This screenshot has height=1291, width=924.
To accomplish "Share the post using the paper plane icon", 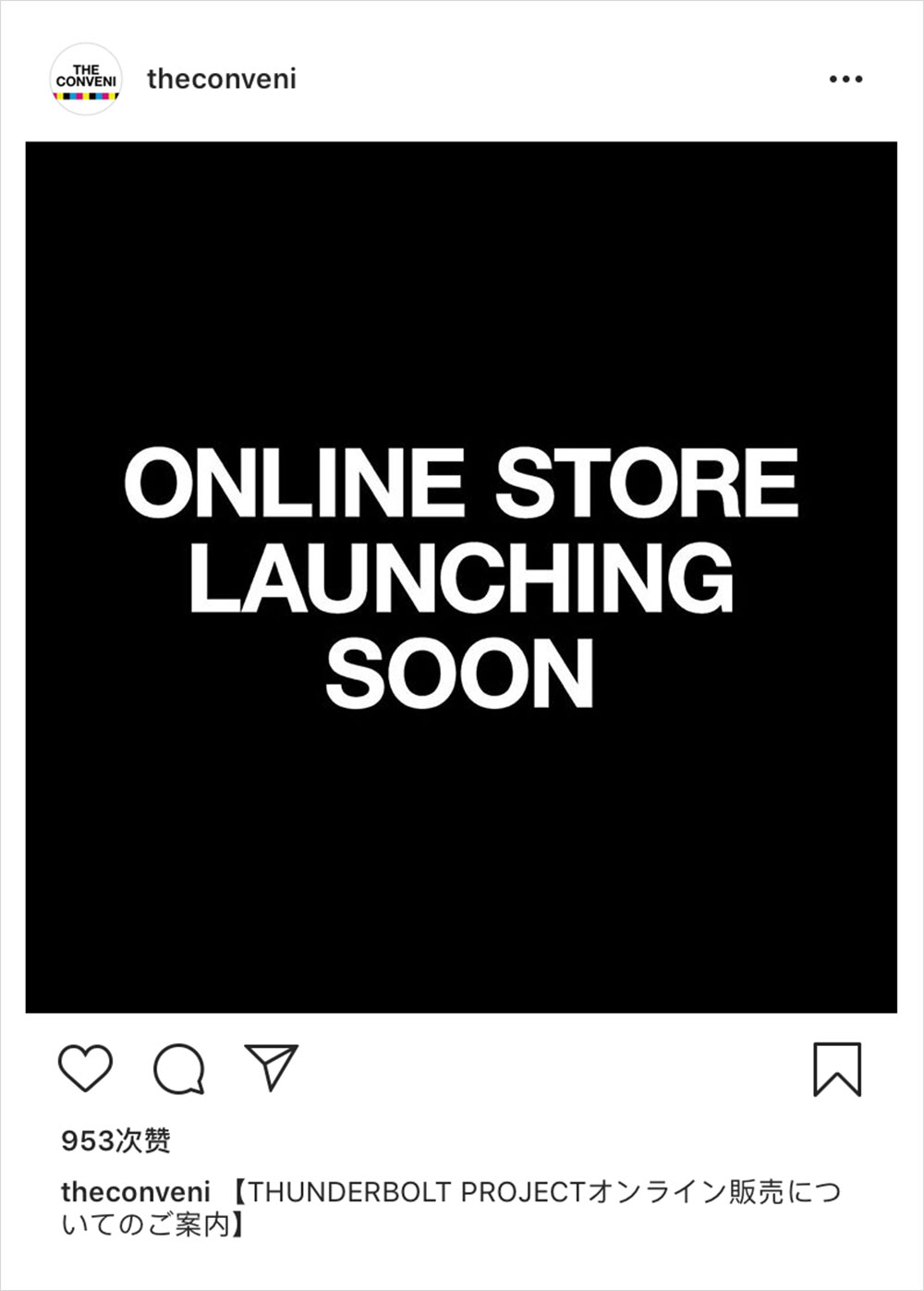I will [x=271, y=1066].
